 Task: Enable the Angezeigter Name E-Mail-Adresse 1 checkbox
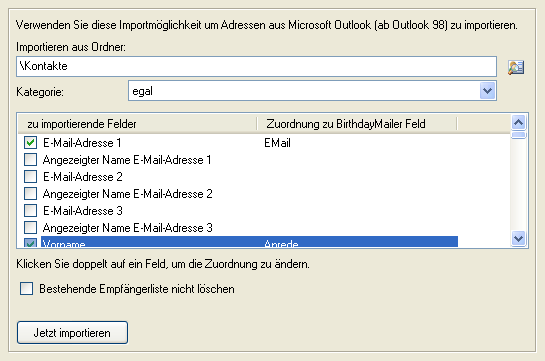30,159
